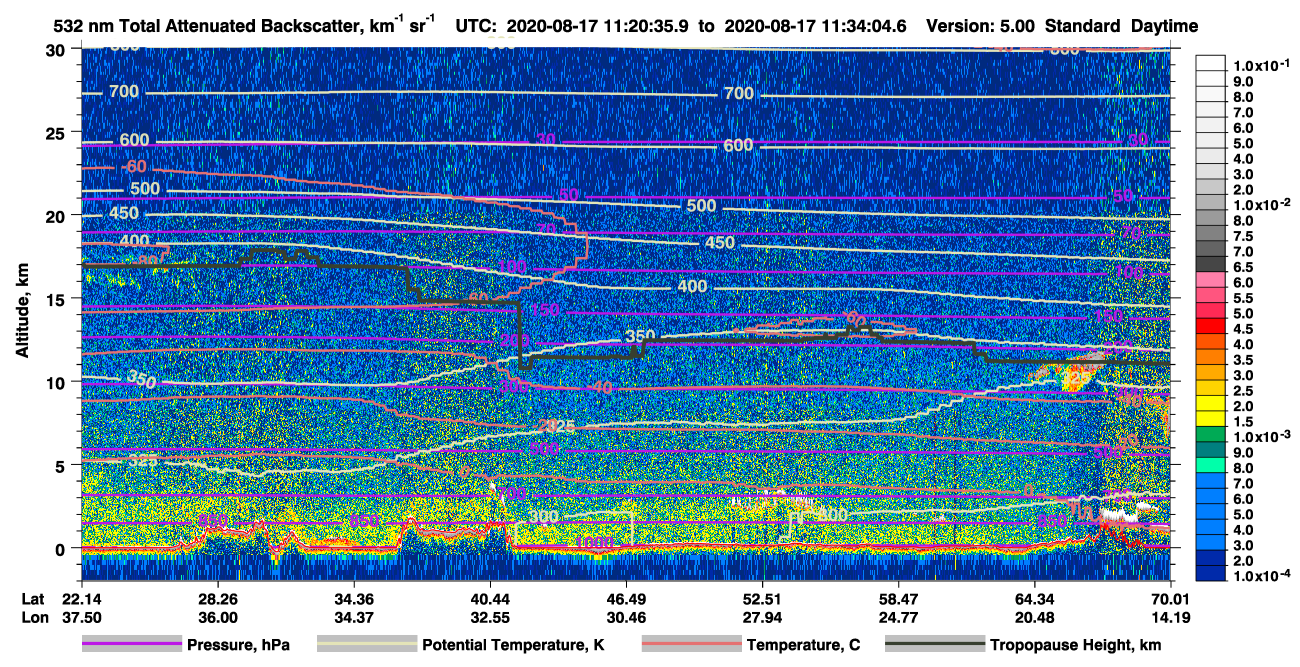Image resolution: width=1300 pixels, height=667 pixels.
Task: Click the yellow colorbar swatch beside '1.5'
Action: coord(1210,421)
